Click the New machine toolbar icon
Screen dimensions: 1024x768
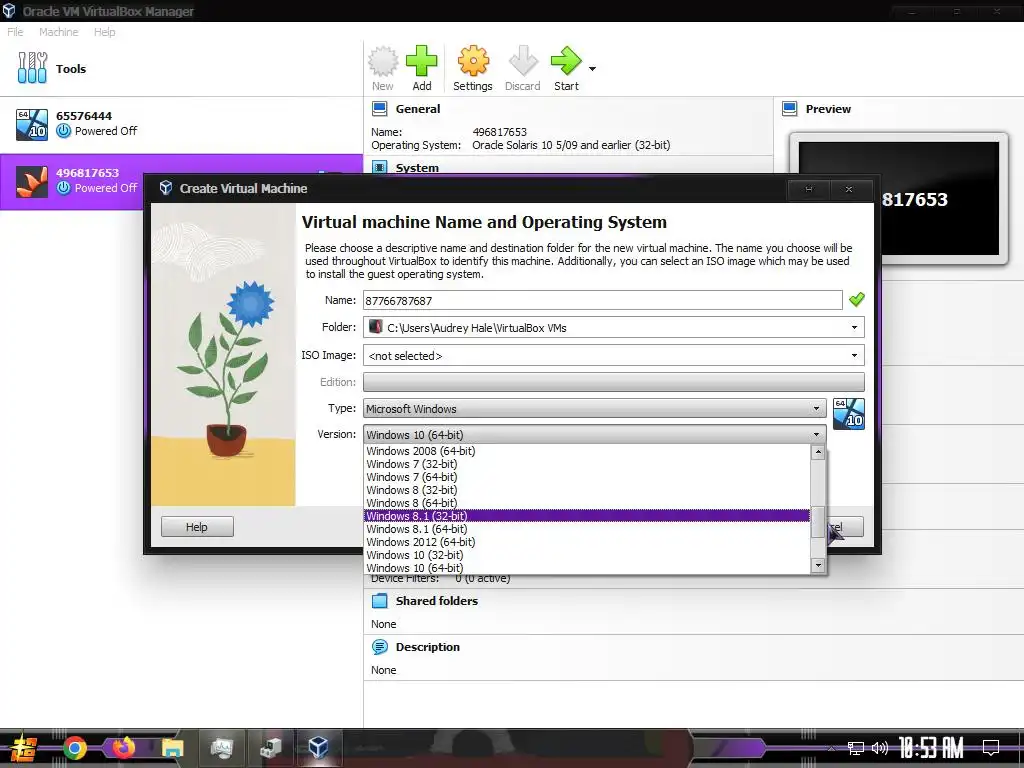pyautogui.click(x=383, y=61)
